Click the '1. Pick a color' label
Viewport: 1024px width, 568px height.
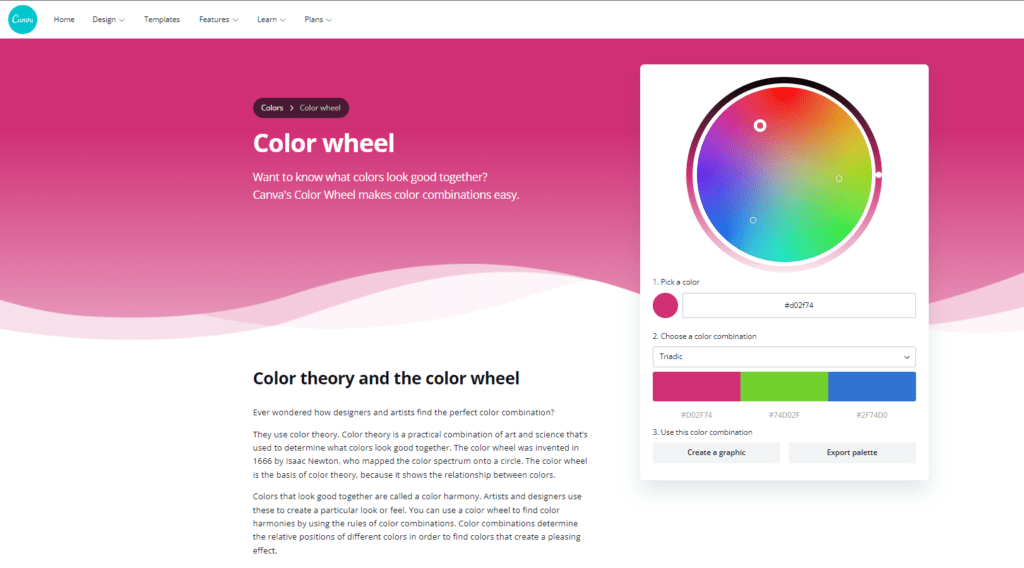pyautogui.click(x=676, y=282)
